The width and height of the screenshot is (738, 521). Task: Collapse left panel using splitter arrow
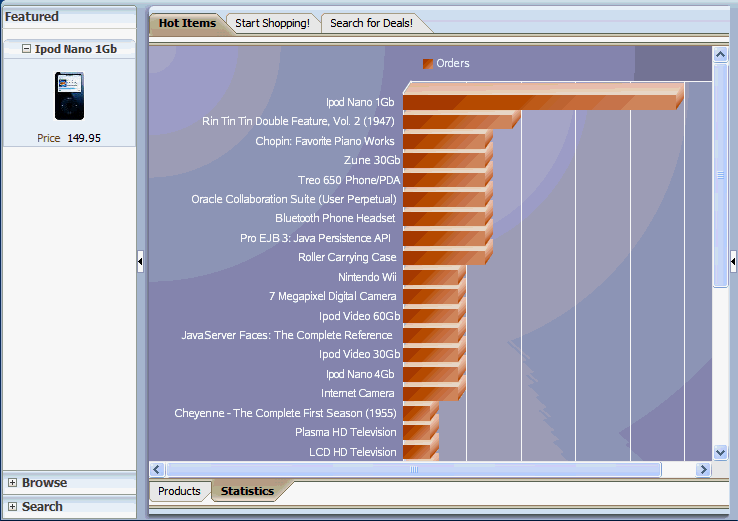140,261
